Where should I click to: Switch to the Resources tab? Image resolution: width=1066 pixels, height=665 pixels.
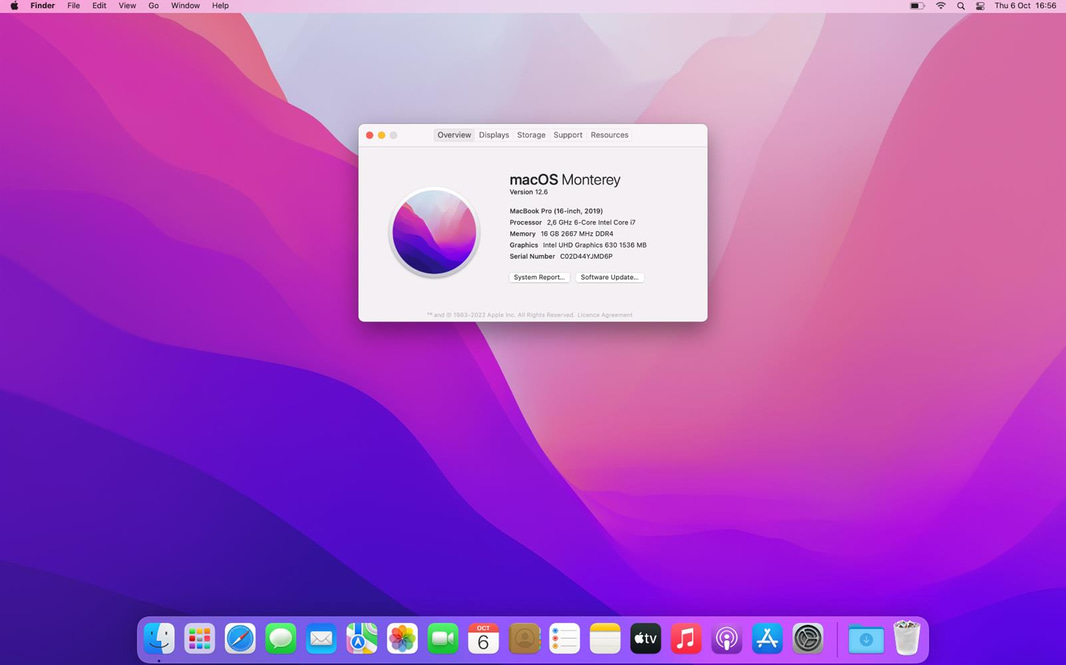[609, 135]
